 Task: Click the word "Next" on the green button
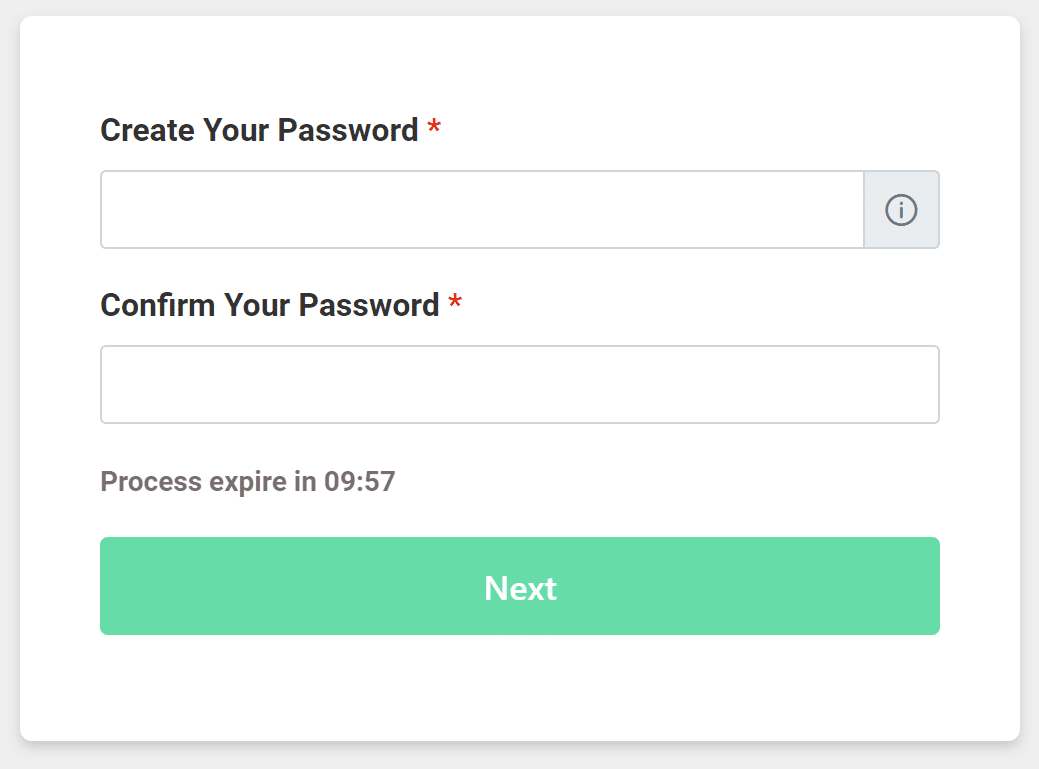click(x=520, y=588)
